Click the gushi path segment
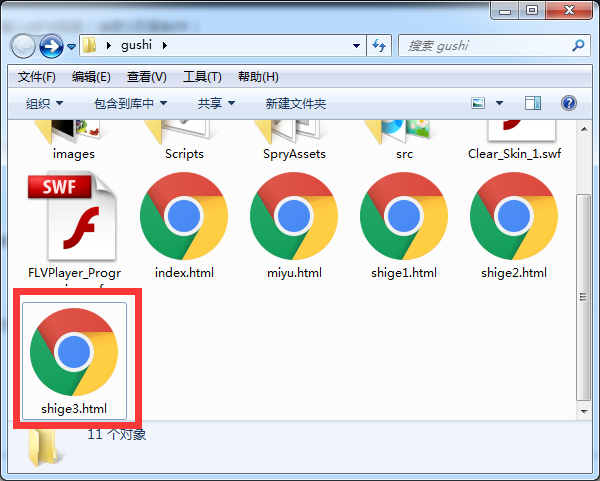600x481 pixels. click(137, 45)
